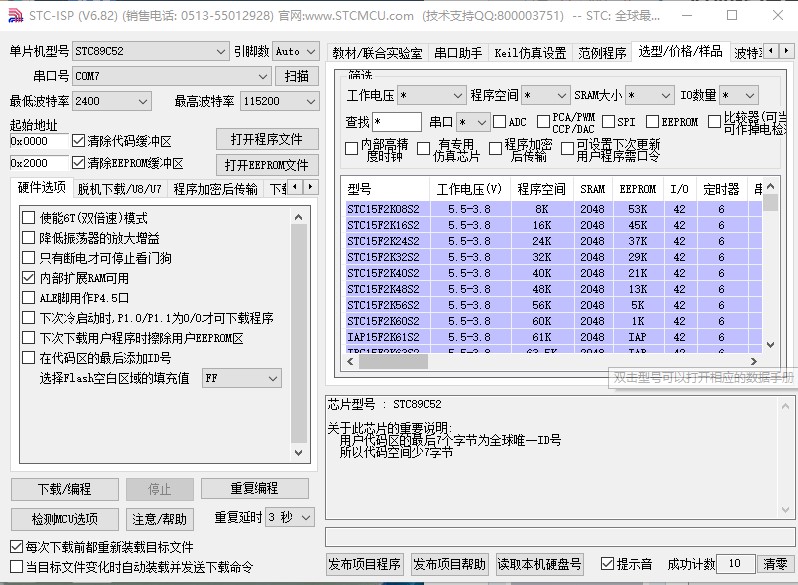Screen dimensions: 798x585
Task: Open the 最高波特率 115200 dropdown
Action: pyautogui.click(x=279, y=101)
